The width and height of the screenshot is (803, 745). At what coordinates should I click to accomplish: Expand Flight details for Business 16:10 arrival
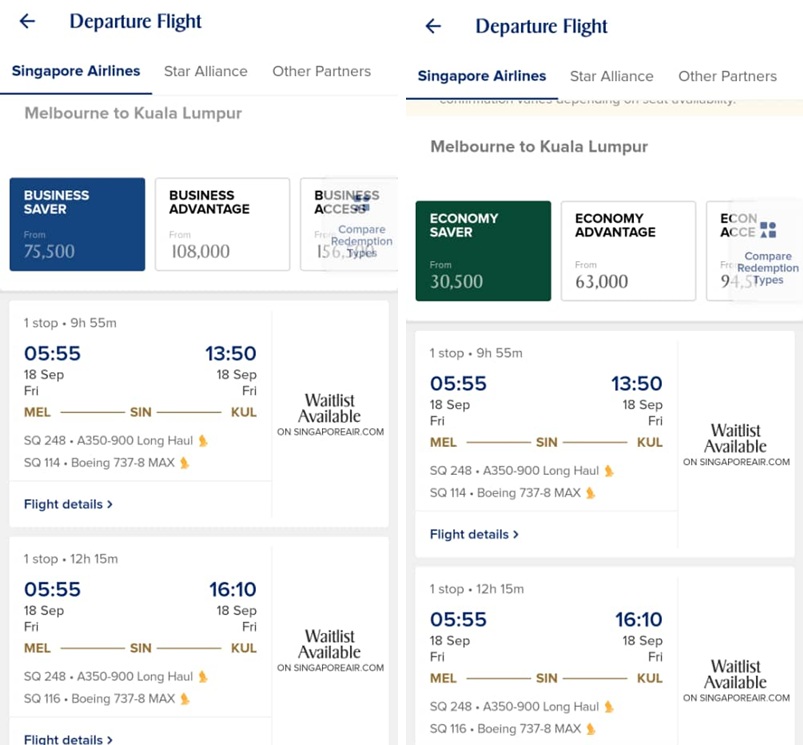click(68, 739)
